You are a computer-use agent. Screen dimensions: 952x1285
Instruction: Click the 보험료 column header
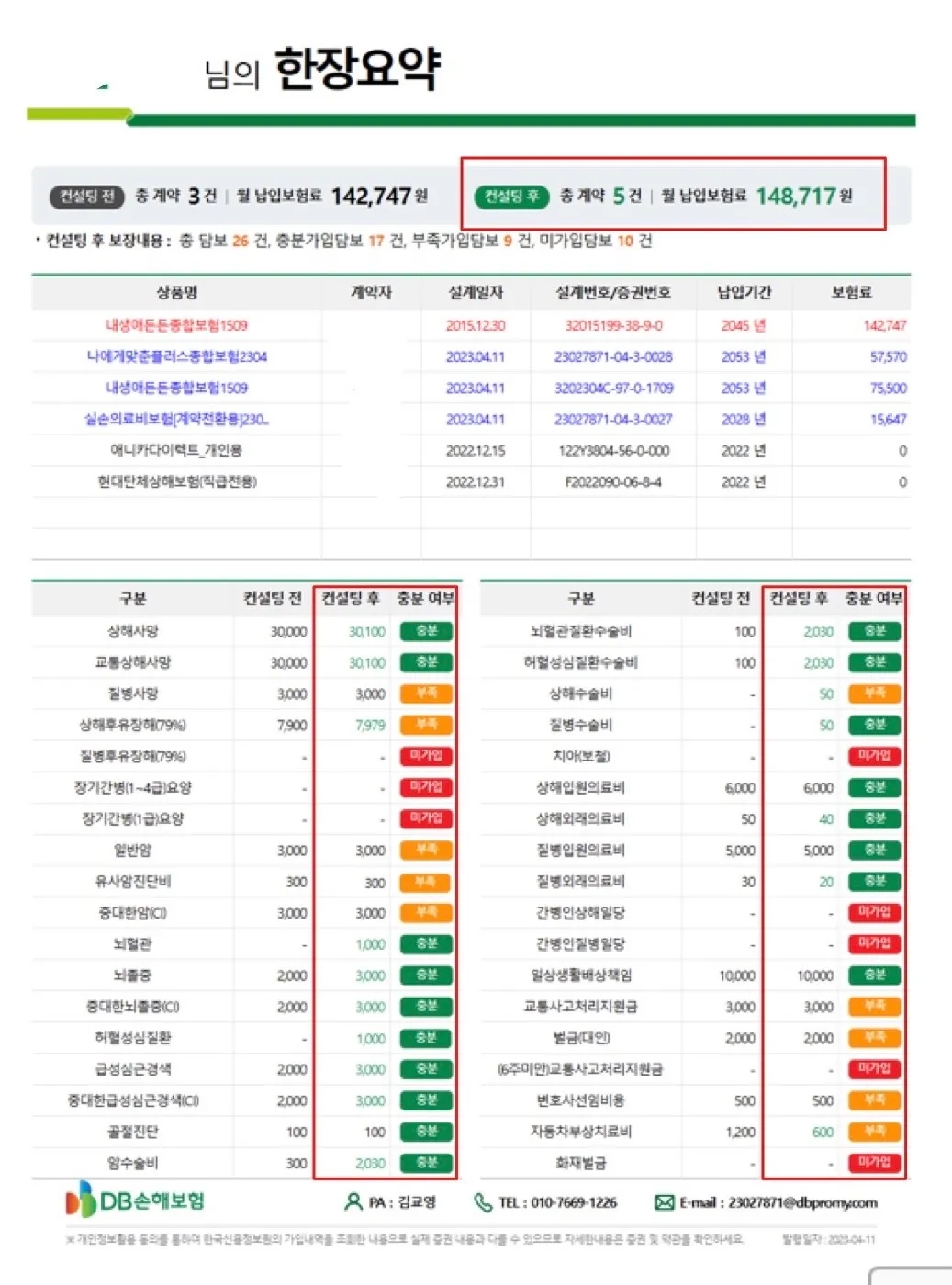point(851,292)
